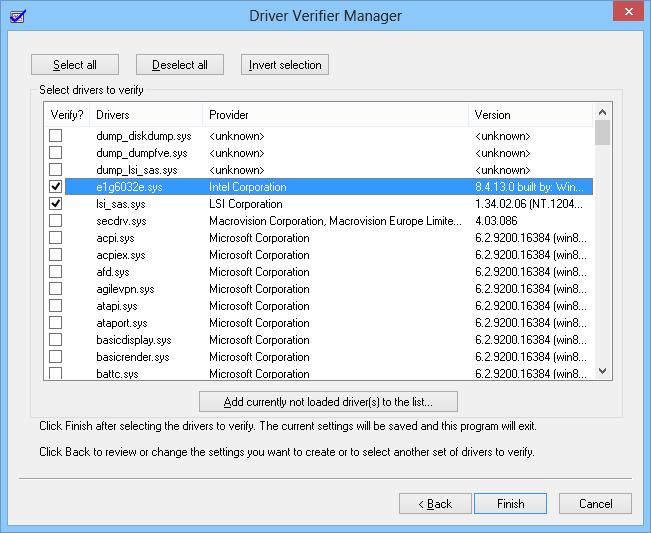Viewport: 651px width, 533px height.
Task: Click the Version column header
Action: point(530,115)
